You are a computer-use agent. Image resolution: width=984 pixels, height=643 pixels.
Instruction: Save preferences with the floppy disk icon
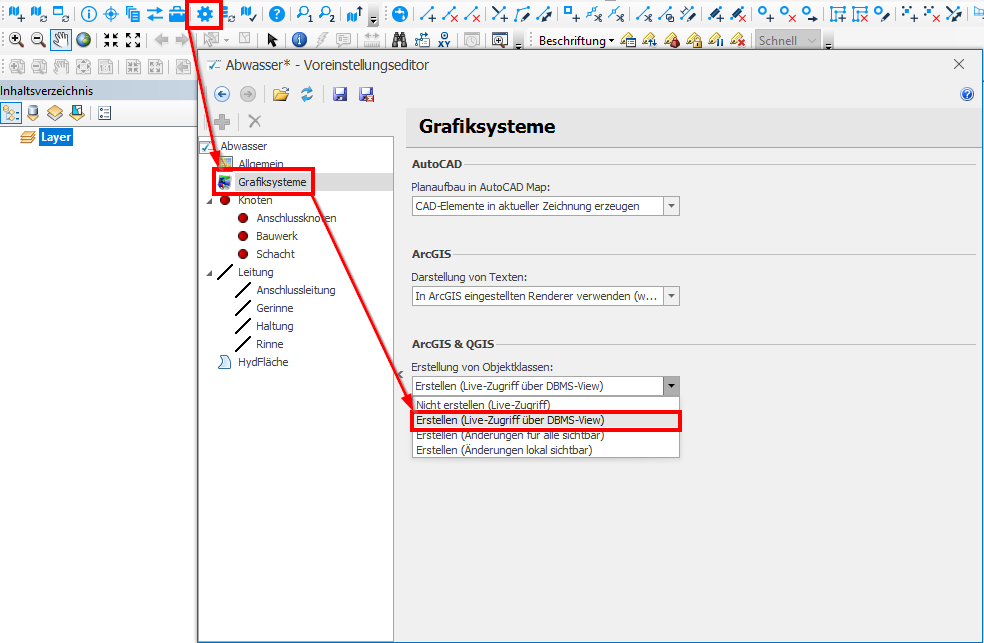(x=340, y=94)
